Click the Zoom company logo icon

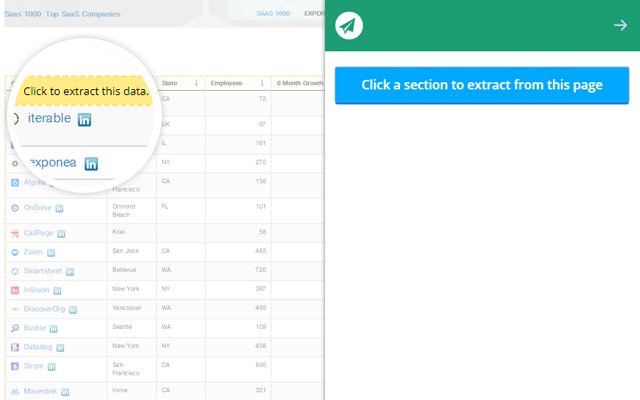(15, 252)
